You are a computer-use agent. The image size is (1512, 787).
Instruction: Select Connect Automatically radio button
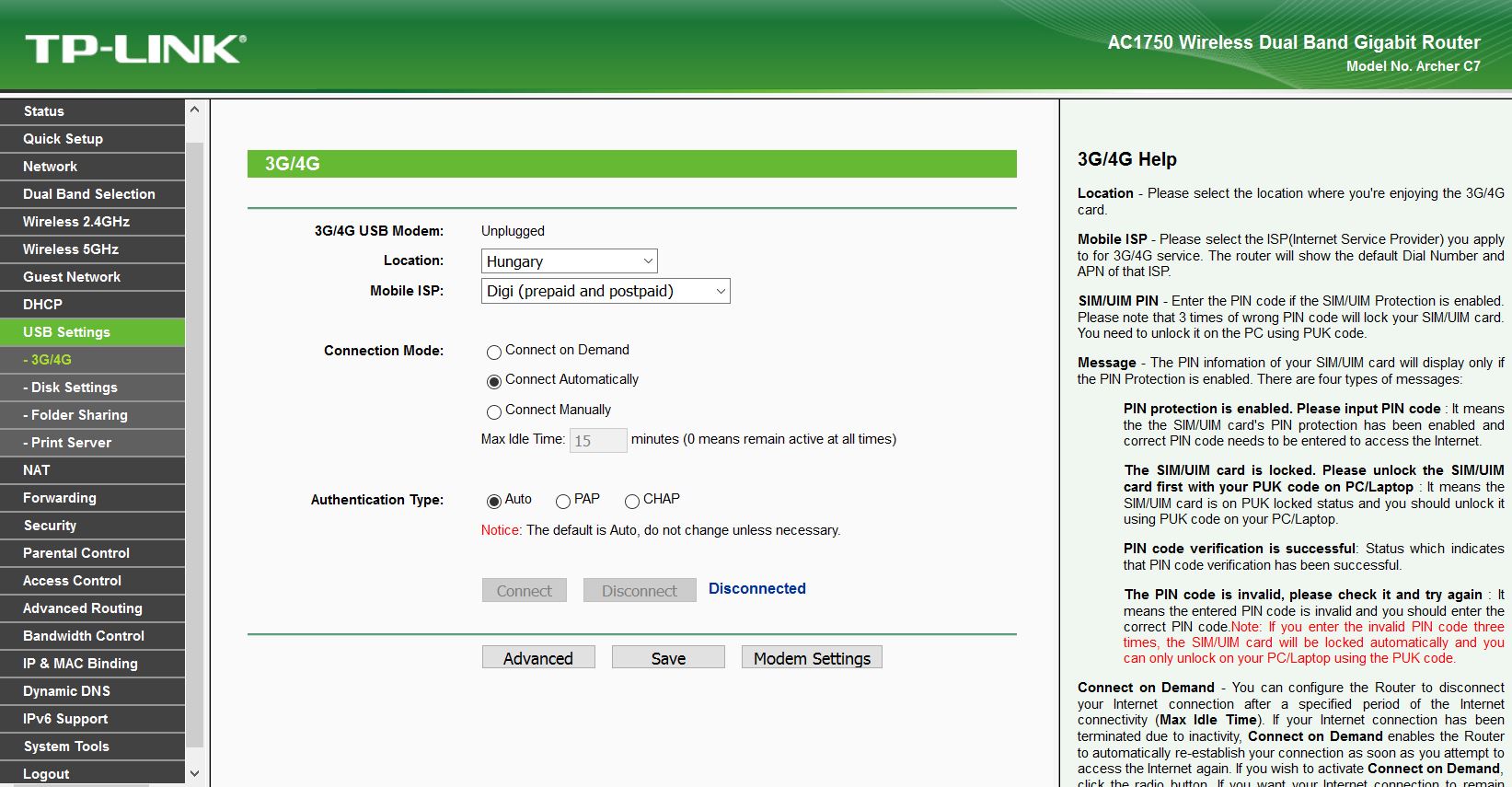(x=494, y=381)
